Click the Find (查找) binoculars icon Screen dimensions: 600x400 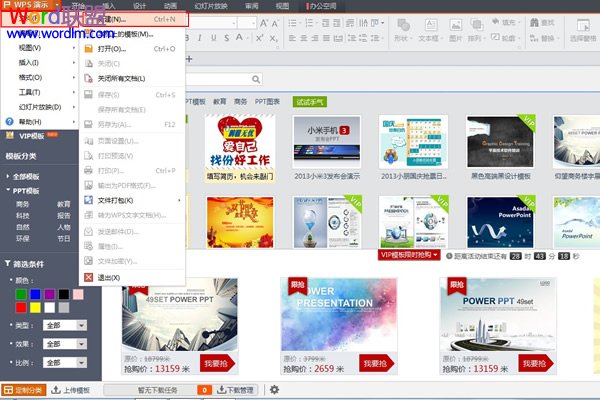pyautogui.click(x=534, y=22)
